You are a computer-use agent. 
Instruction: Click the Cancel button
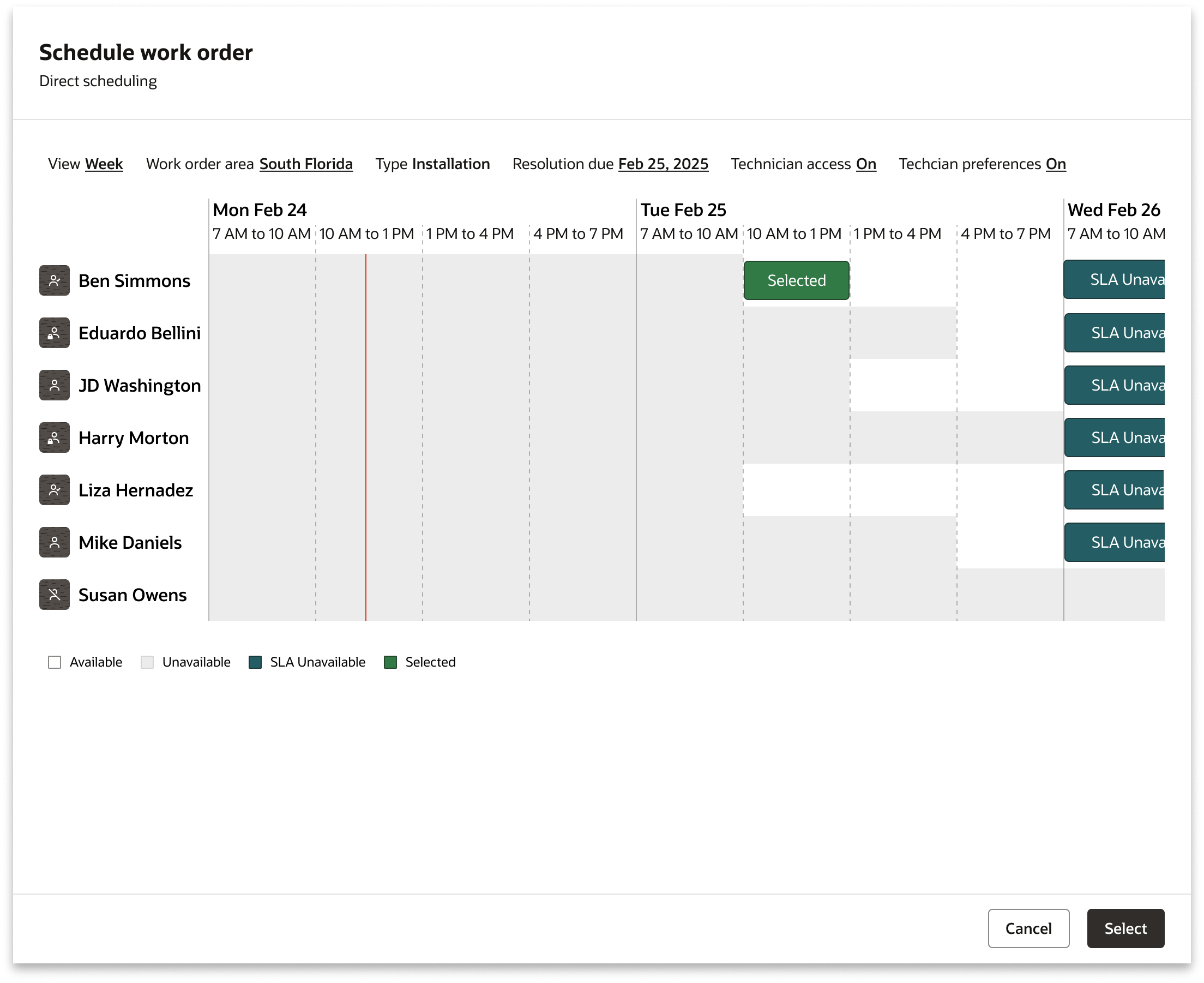click(x=1028, y=928)
